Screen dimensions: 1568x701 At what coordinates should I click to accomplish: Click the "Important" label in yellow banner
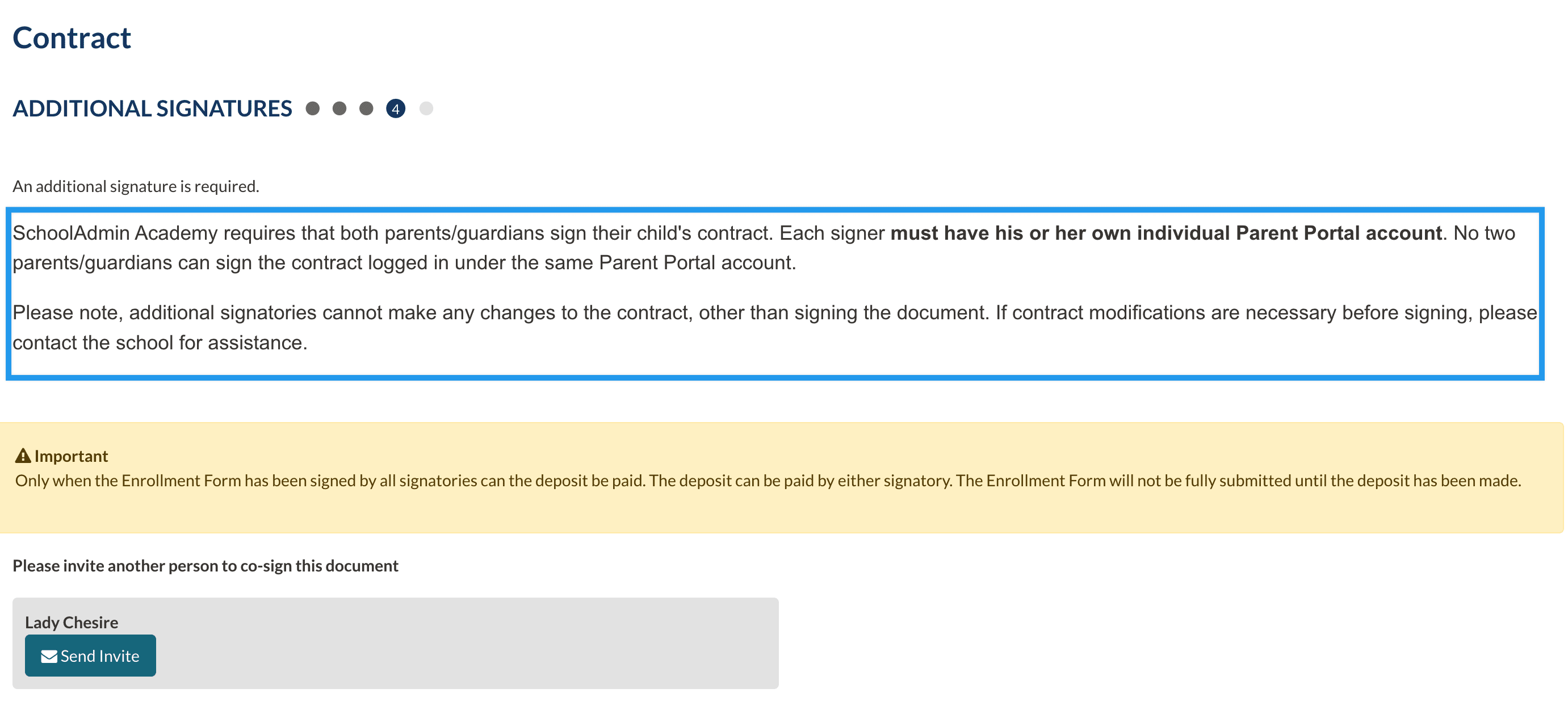coord(70,456)
